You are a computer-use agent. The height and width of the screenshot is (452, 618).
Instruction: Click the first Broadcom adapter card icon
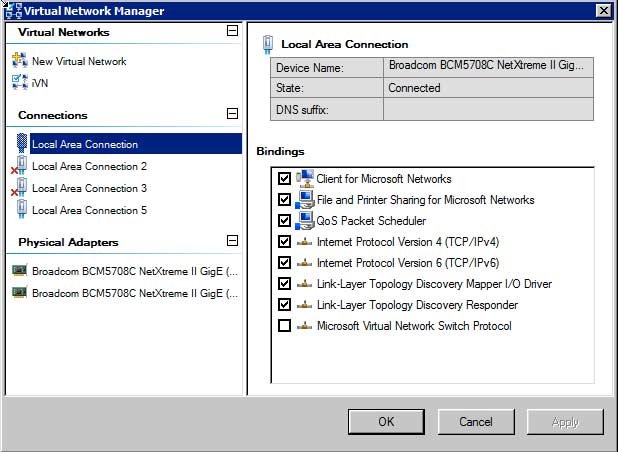coord(20,270)
